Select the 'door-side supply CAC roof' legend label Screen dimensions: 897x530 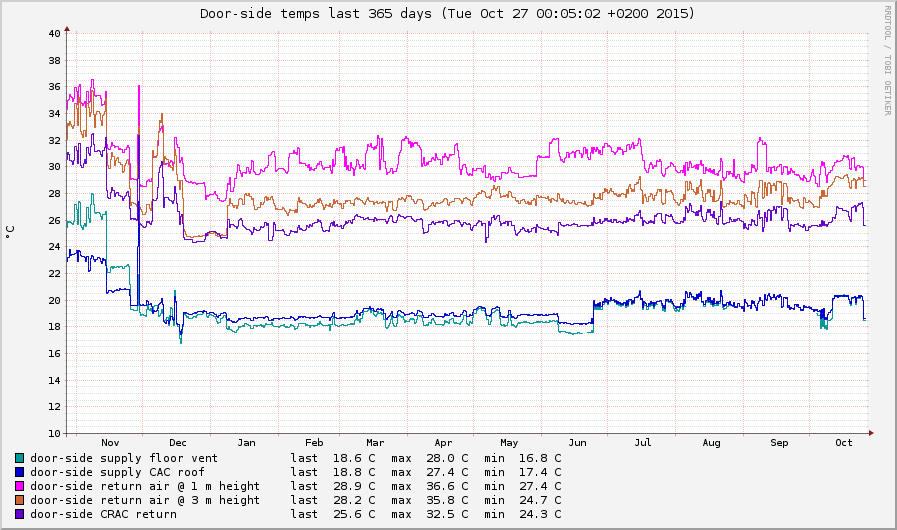point(117,472)
